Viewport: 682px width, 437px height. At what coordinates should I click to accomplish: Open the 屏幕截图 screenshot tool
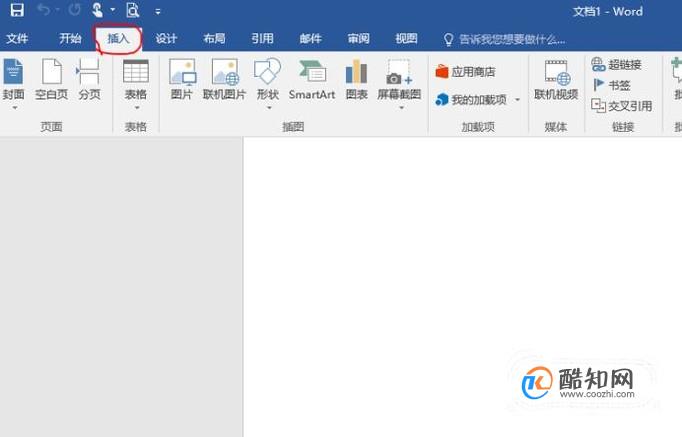399,83
